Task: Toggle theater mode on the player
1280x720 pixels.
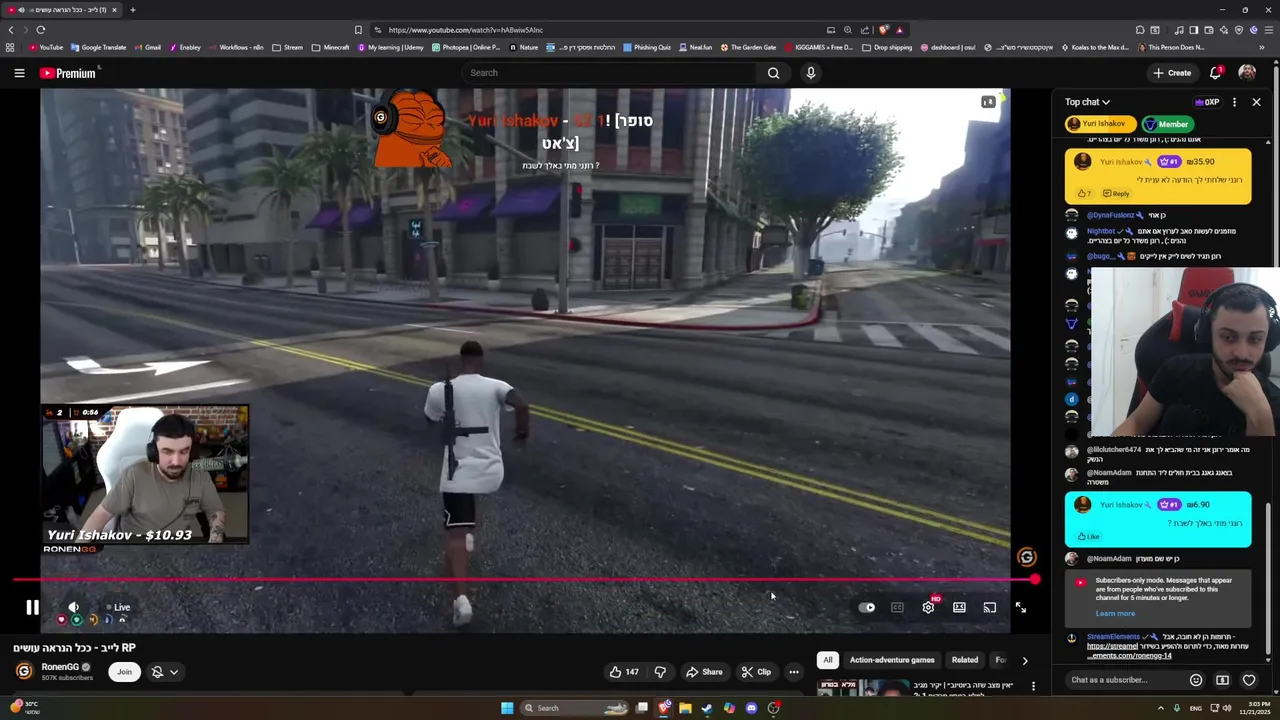Action: [x=959, y=607]
